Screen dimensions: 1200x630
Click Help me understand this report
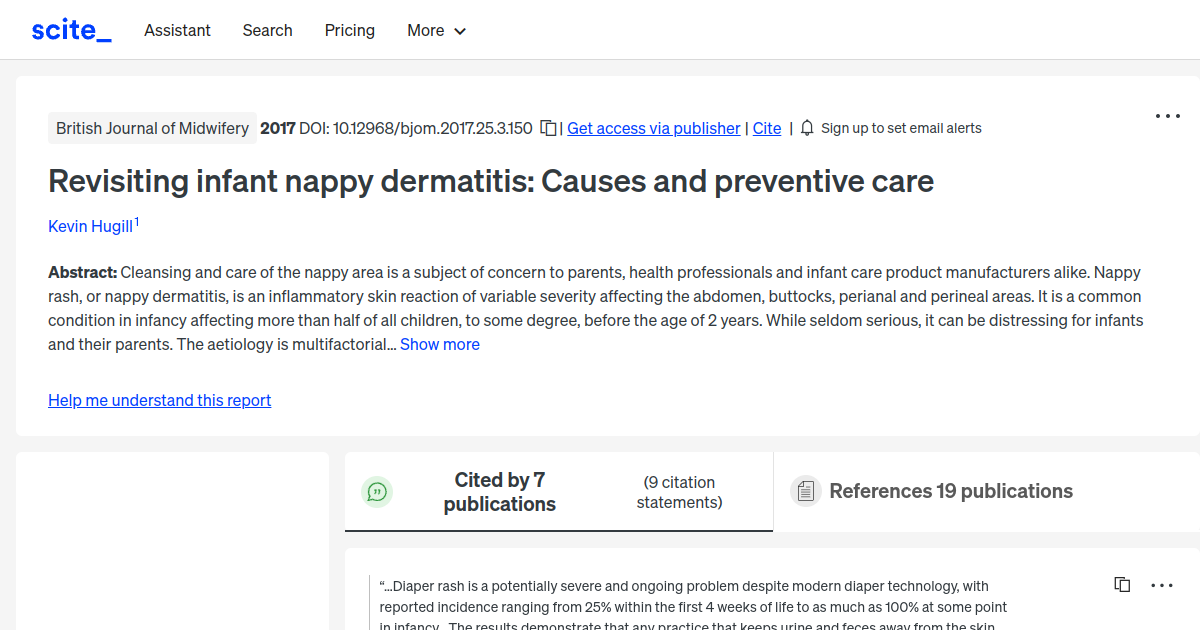tap(159, 400)
